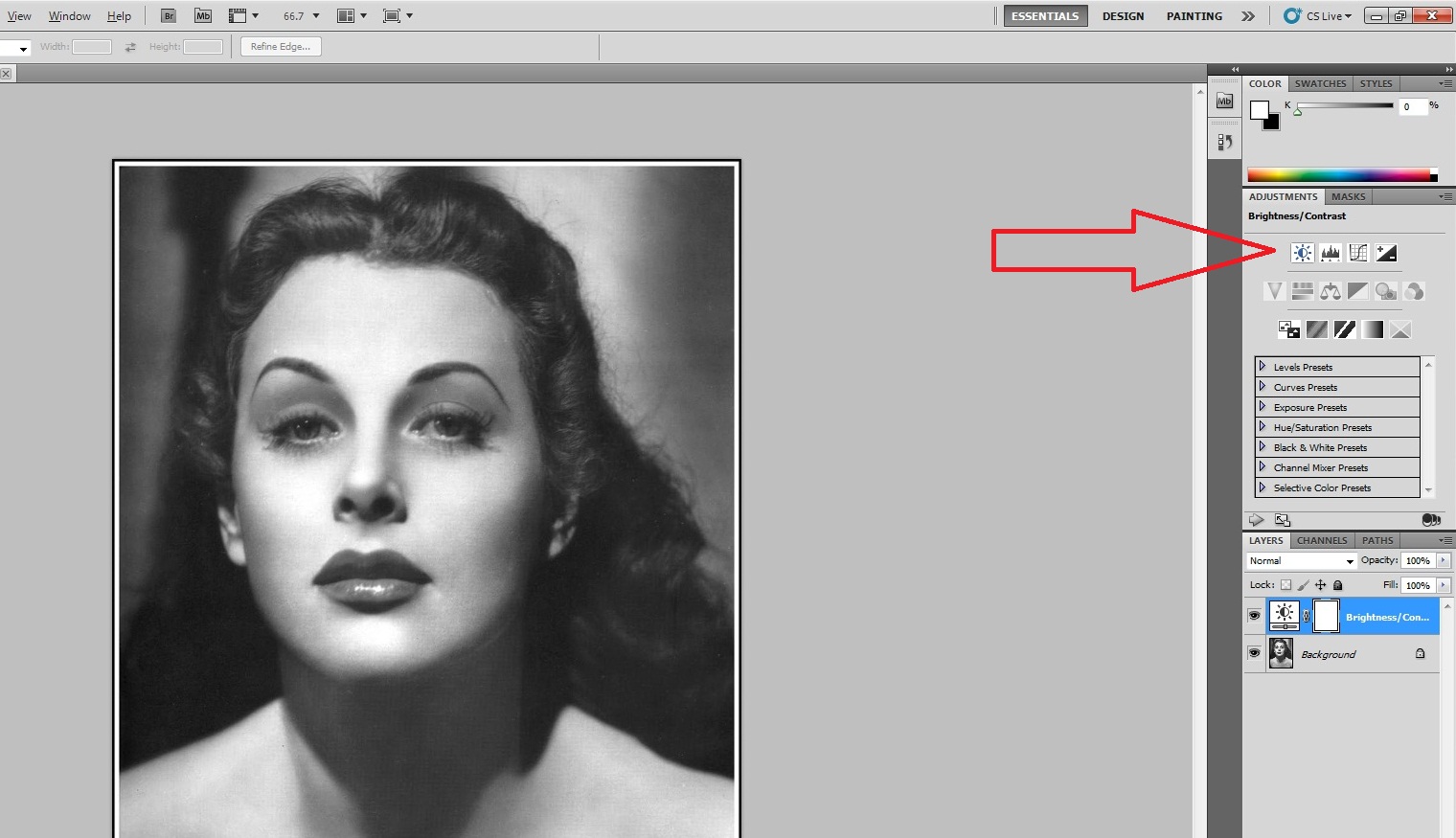Select the Brightness/Contrast adjustment icon

tap(1301, 252)
